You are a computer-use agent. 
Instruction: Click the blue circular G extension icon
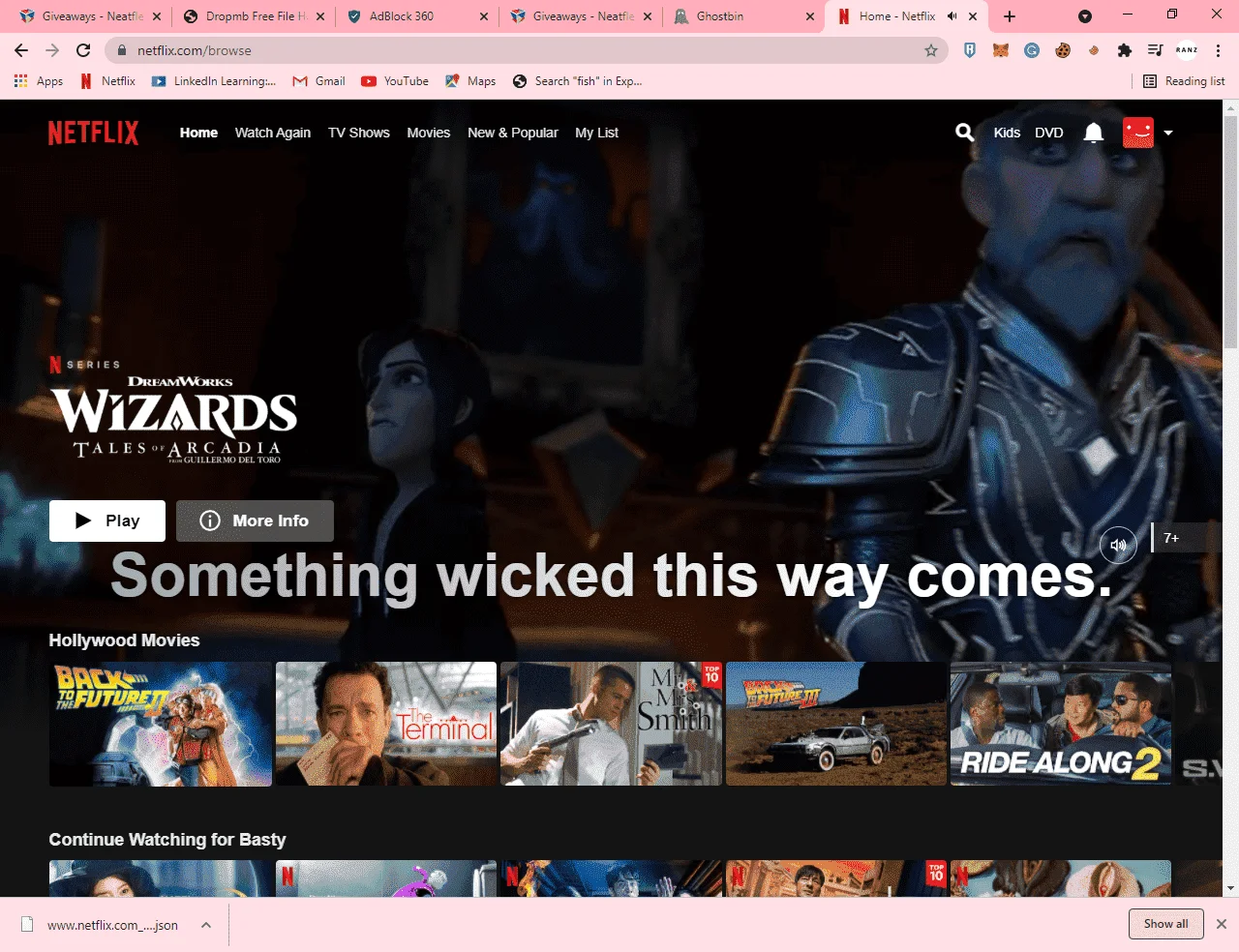click(x=1032, y=50)
